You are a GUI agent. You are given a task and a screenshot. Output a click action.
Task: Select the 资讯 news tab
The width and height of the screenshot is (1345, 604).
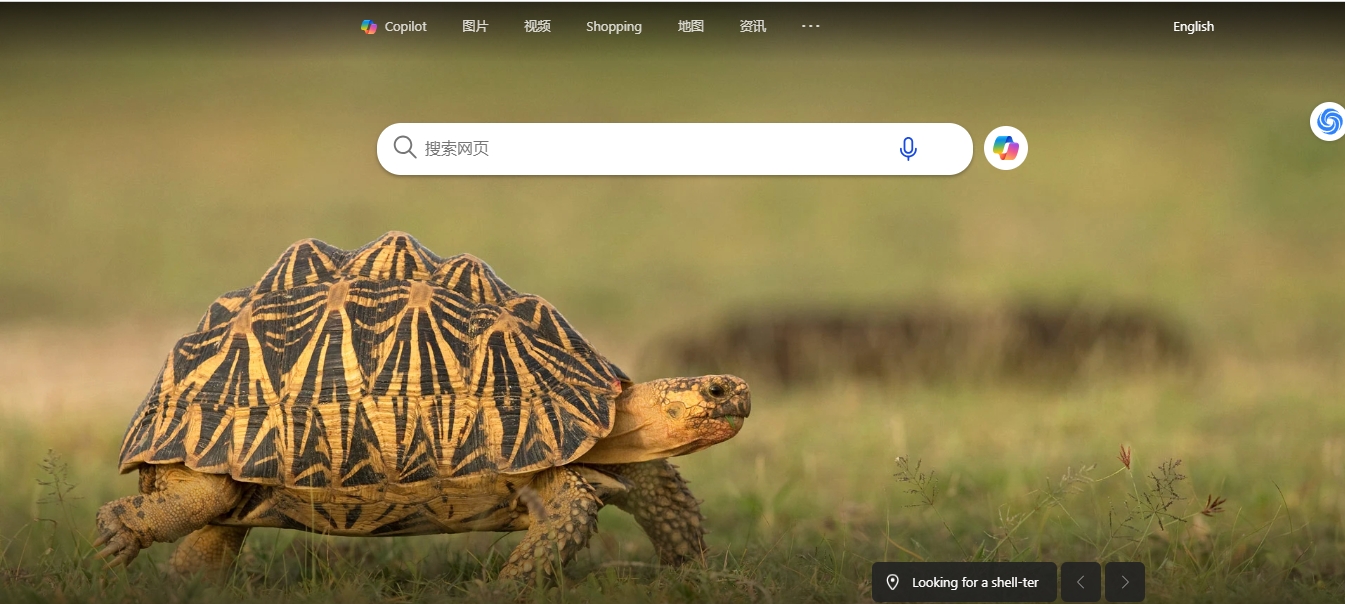[753, 27]
